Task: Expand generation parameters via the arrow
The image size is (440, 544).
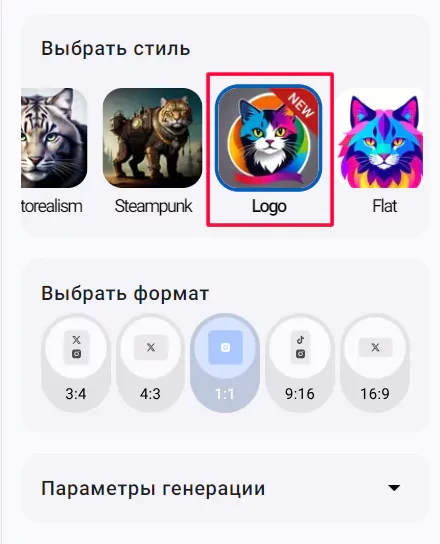Action: [x=394, y=488]
